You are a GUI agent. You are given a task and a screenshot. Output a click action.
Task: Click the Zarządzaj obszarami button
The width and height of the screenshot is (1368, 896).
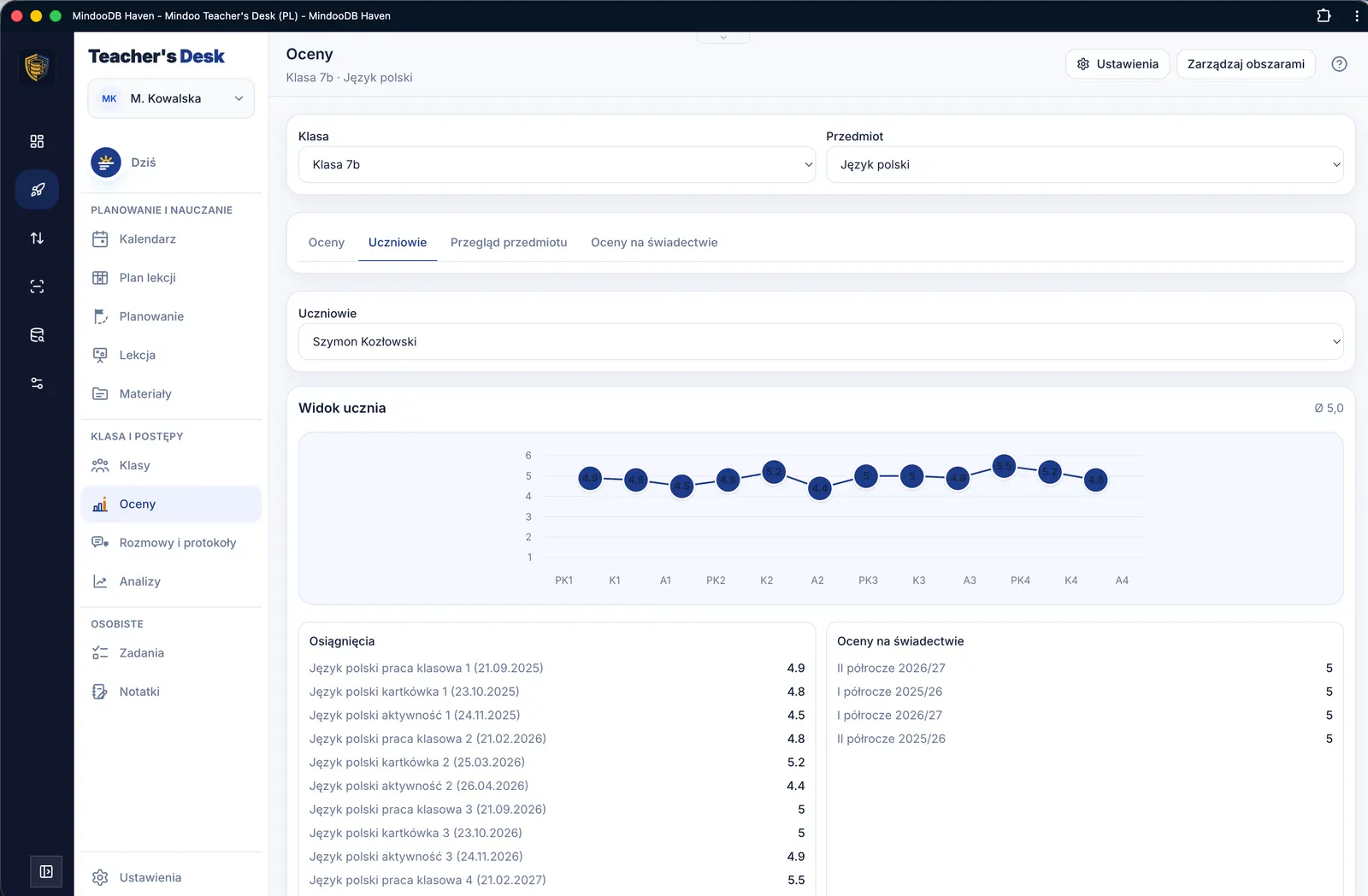pyautogui.click(x=1246, y=64)
